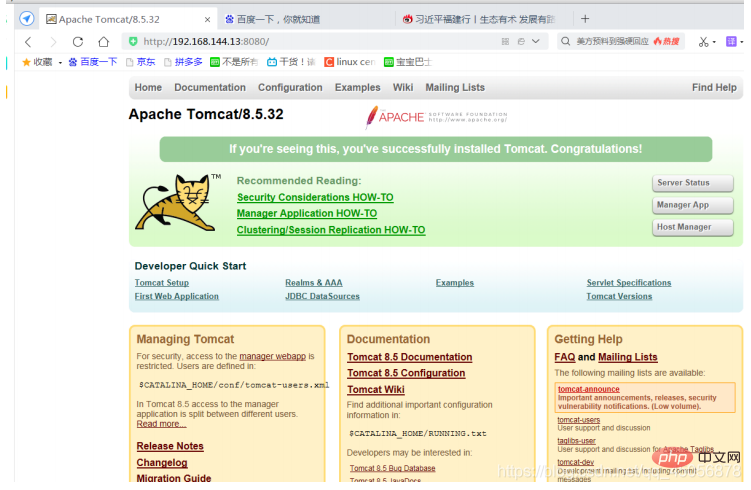This screenshot has height=490, width=751.
Task: Click the green security shield icon
Action: point(133,42)
